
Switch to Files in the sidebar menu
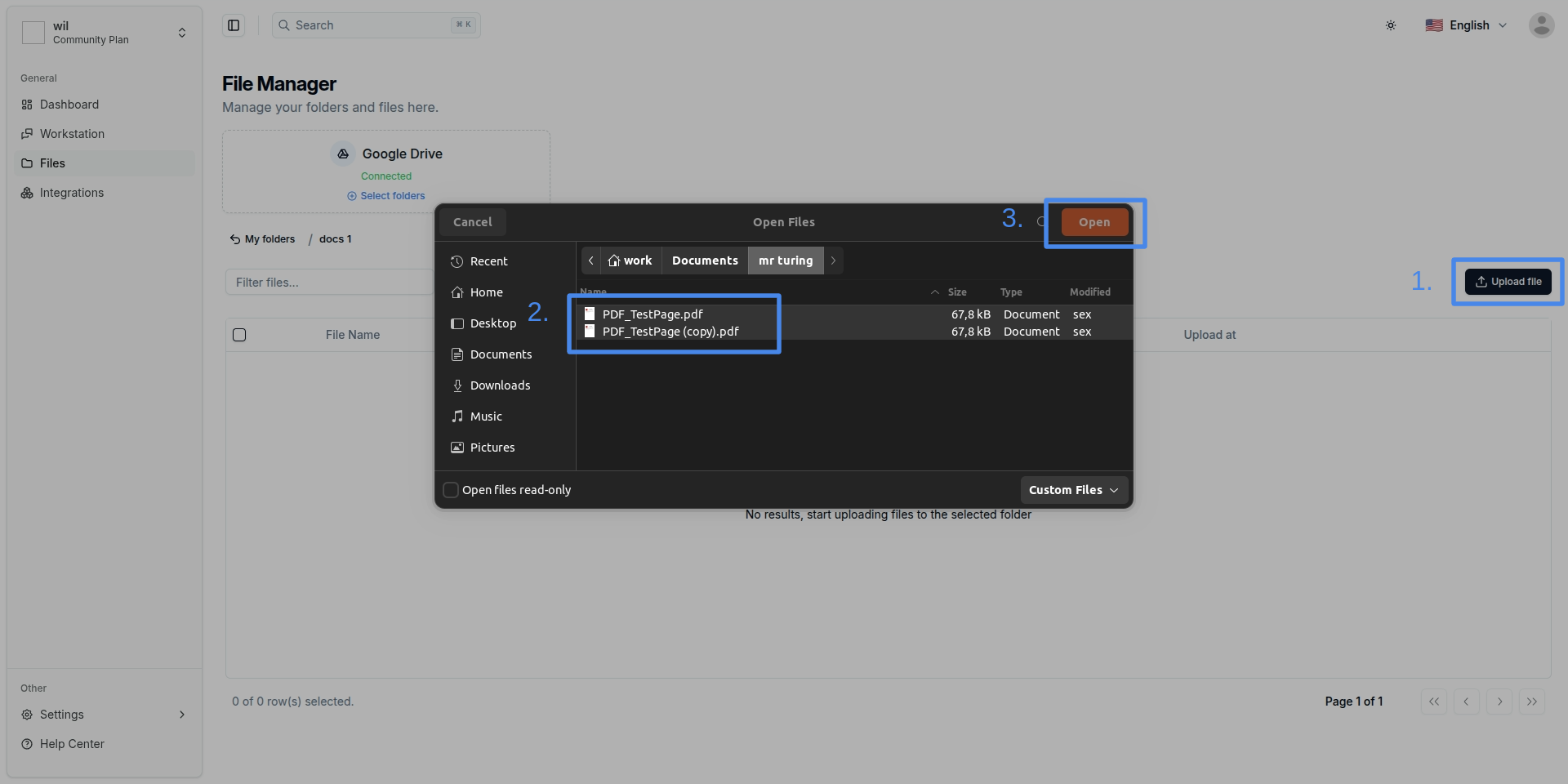pyautogui.click(x=53, y=163)
